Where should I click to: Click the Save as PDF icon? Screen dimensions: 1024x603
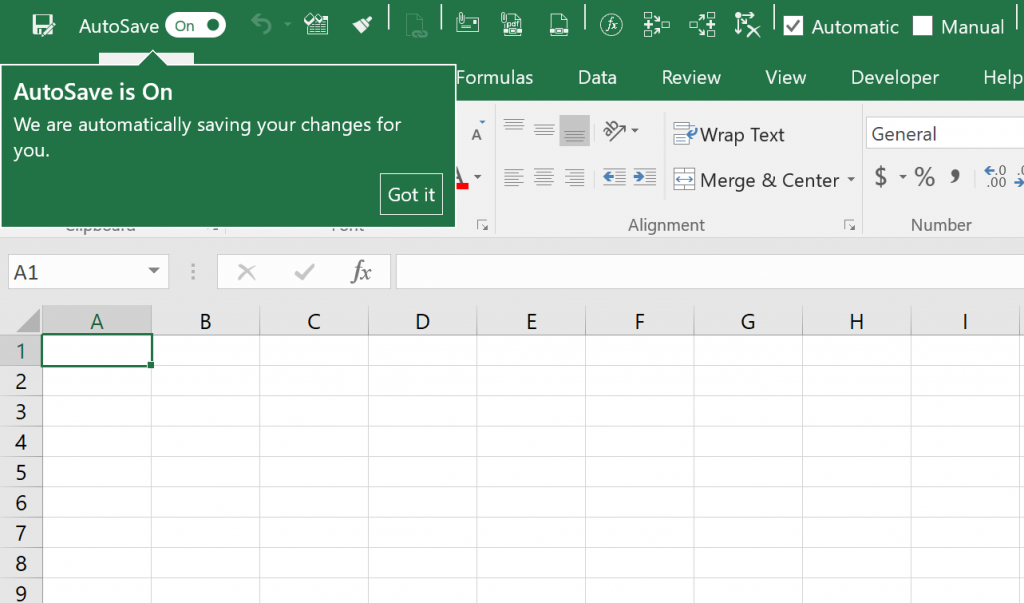512,24
